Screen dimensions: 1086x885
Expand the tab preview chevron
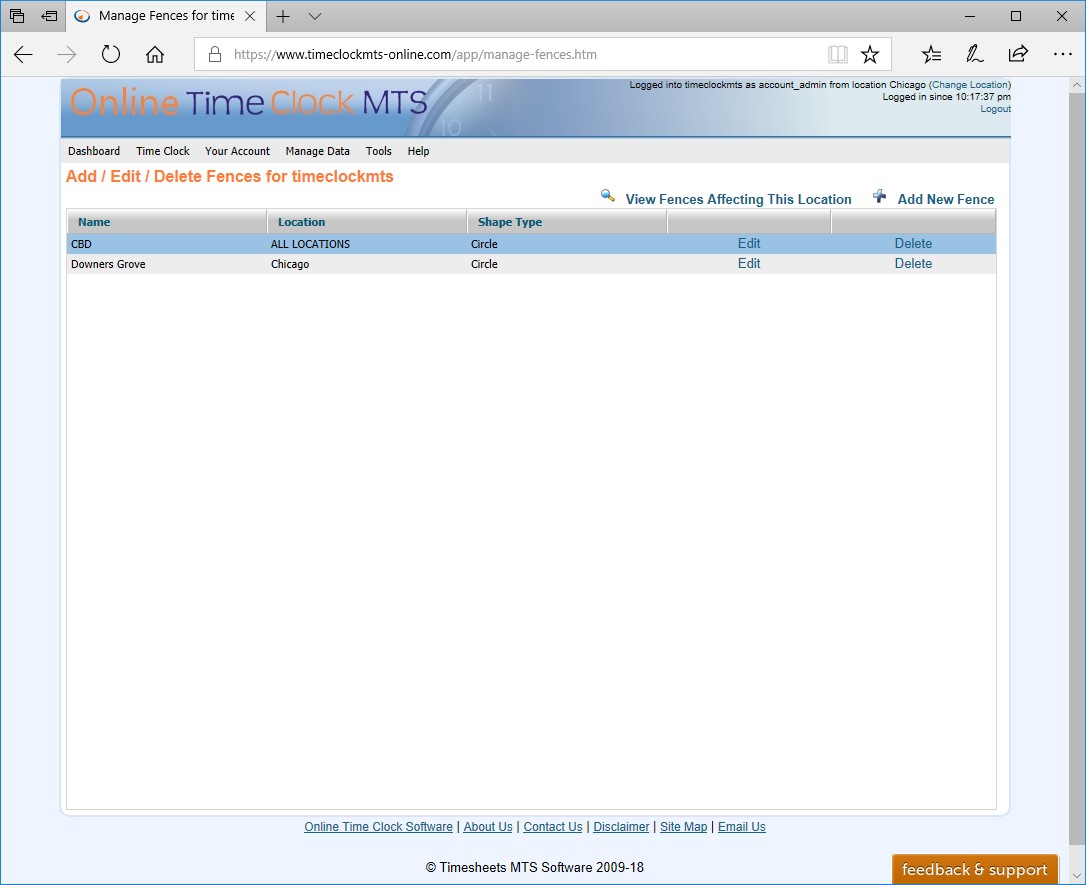pos(314,16)
